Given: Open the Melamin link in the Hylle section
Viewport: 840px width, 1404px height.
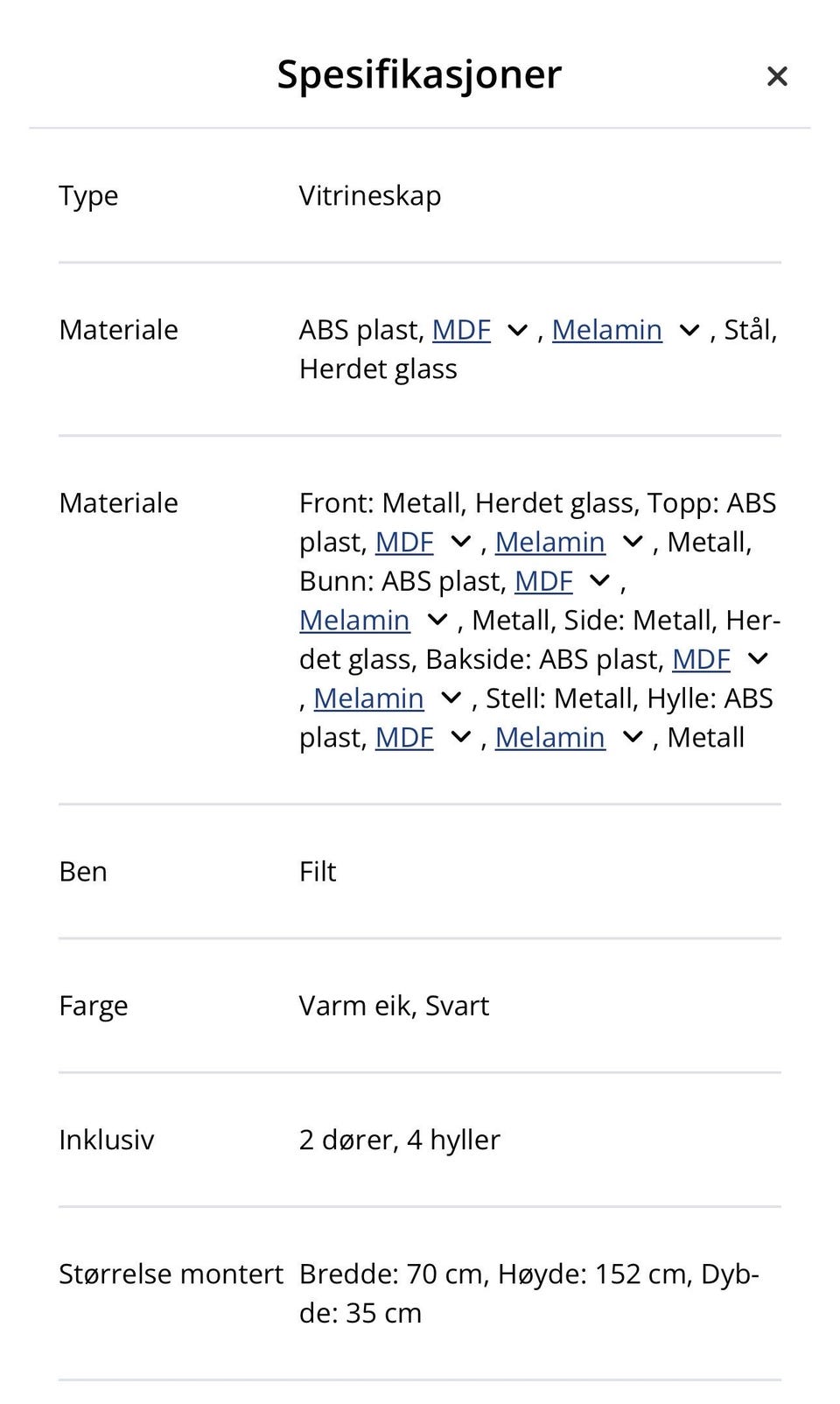Looking at the screenshot, I should click(549, 738).
